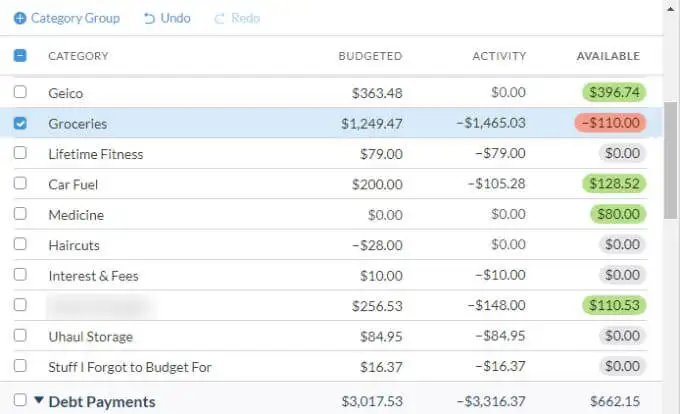Check the Car Fuel checkbox
The height and width of the screenshot is (414, 680).
pyautogui.click(x=20, y=184)
